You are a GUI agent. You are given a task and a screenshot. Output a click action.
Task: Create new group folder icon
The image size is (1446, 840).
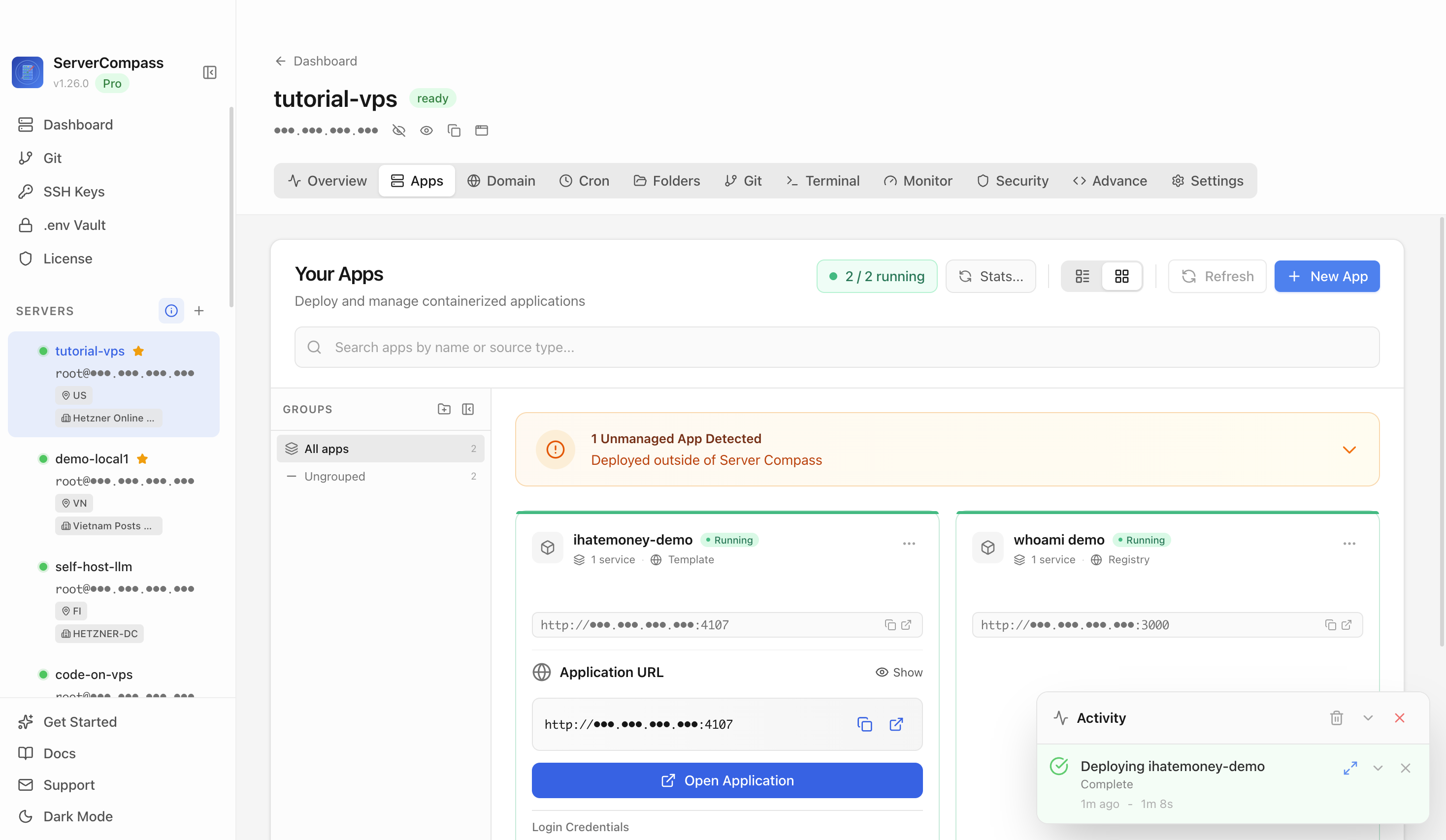(444, 409)
